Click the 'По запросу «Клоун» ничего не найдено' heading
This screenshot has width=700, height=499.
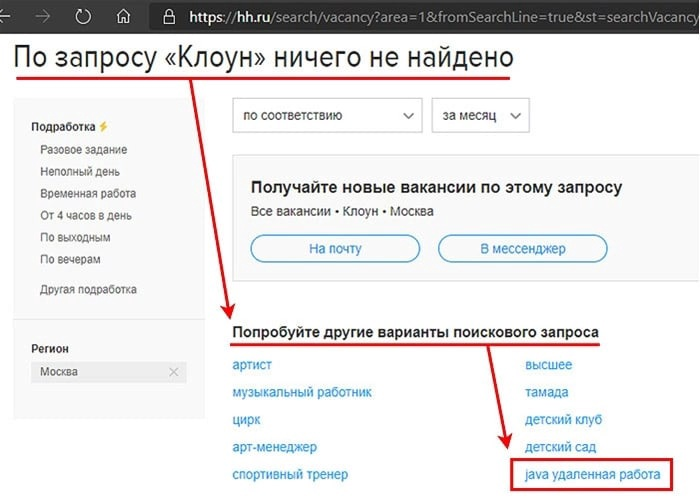pos(264,58)
